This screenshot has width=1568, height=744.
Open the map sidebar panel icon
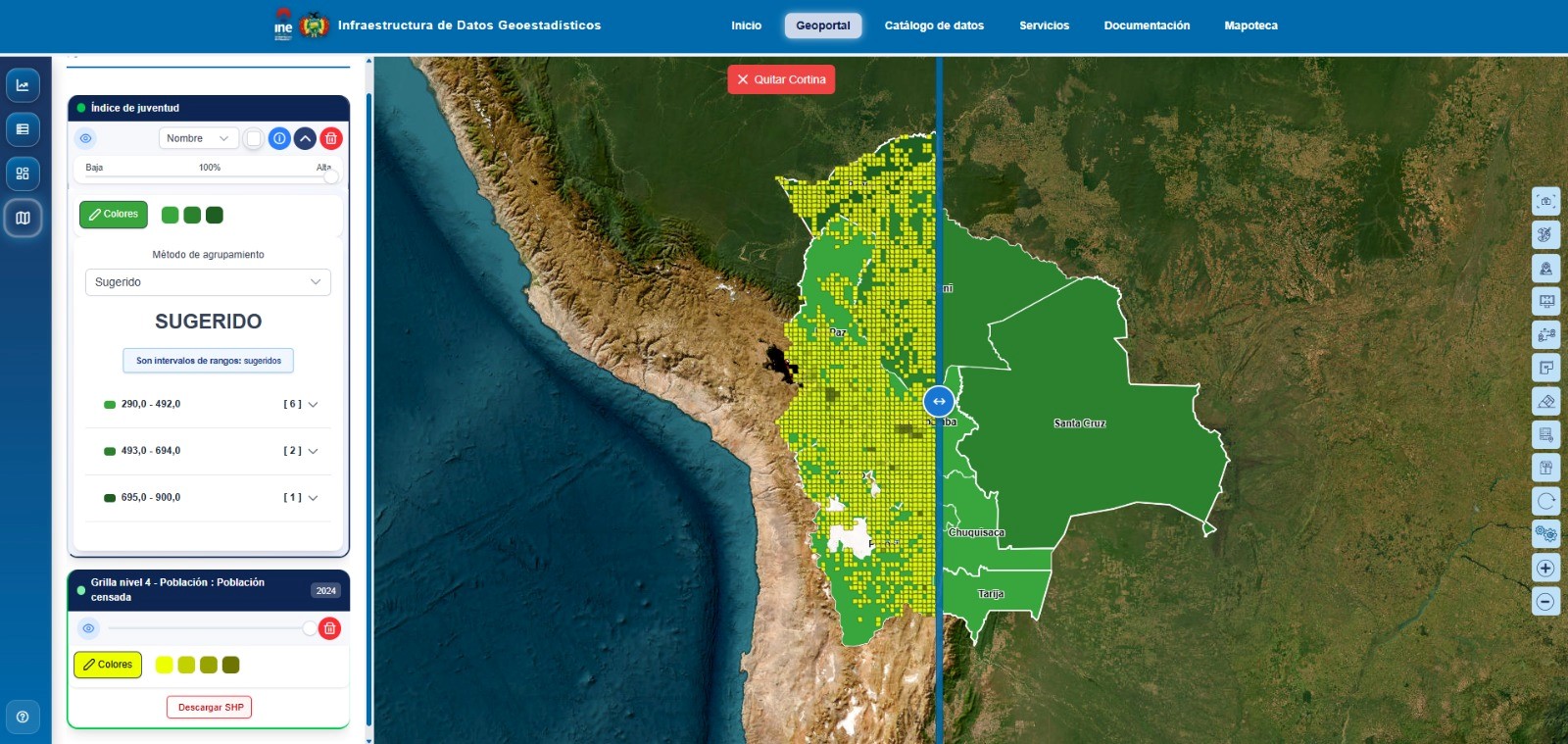click(23, 218)
